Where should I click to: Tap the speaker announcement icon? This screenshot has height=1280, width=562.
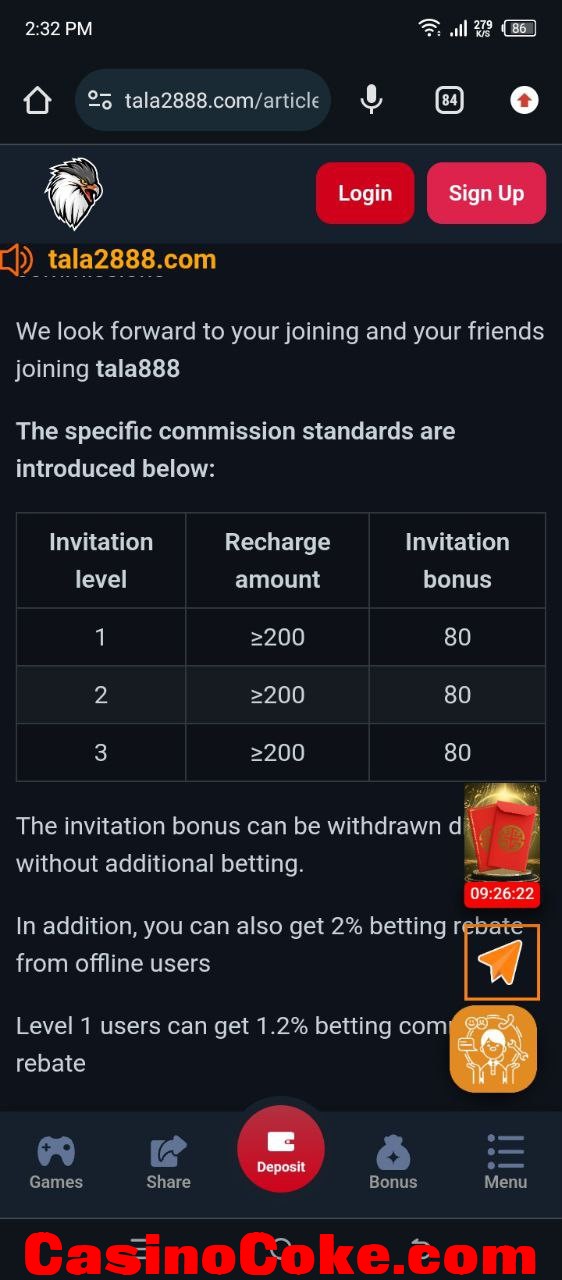coord(16,260)
